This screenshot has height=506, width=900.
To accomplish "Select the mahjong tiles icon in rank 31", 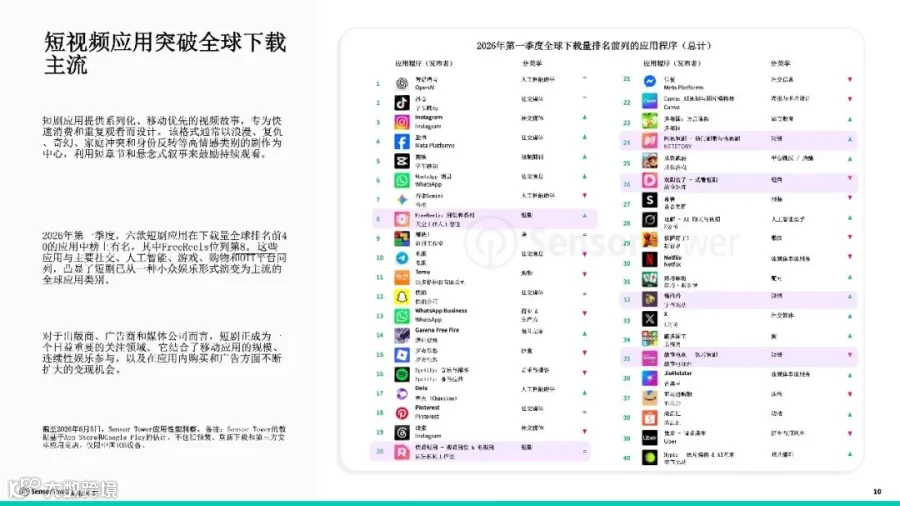I will click(x=650, y=279).
